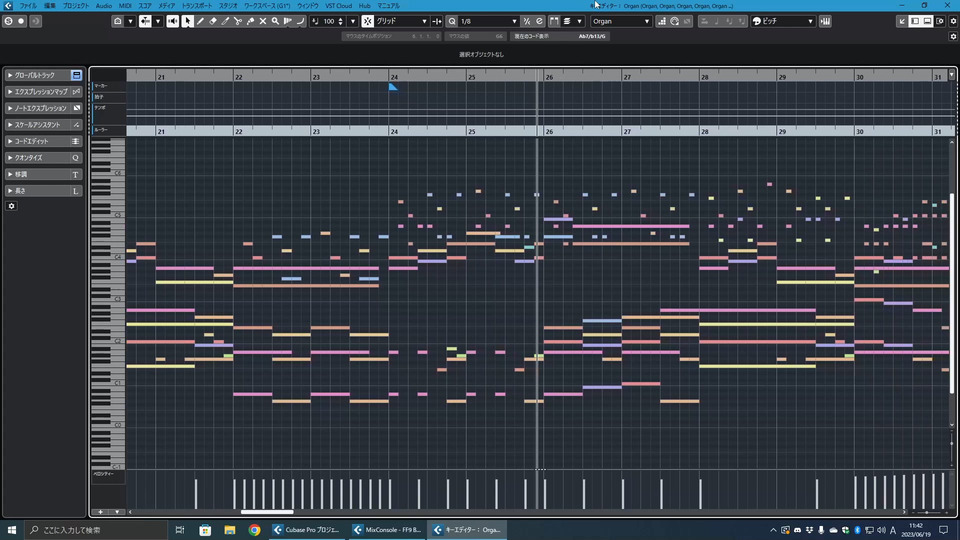This screenshot has width=960, height=540.
Task: Click the ruler at bar 27
Action: click(627, 76)
